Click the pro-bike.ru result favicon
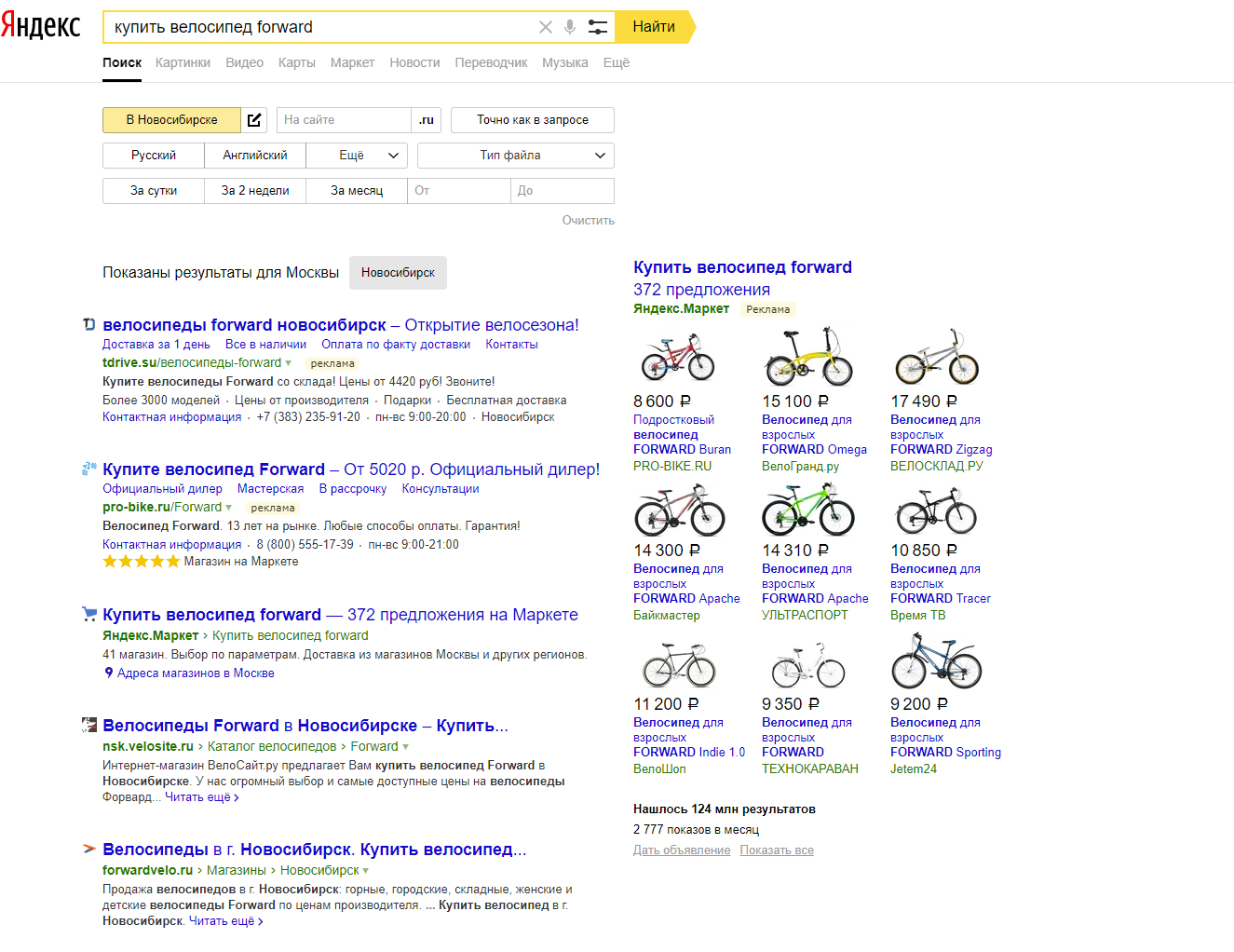Viewport: 1234px width, 952px height. tap(89, 469)
